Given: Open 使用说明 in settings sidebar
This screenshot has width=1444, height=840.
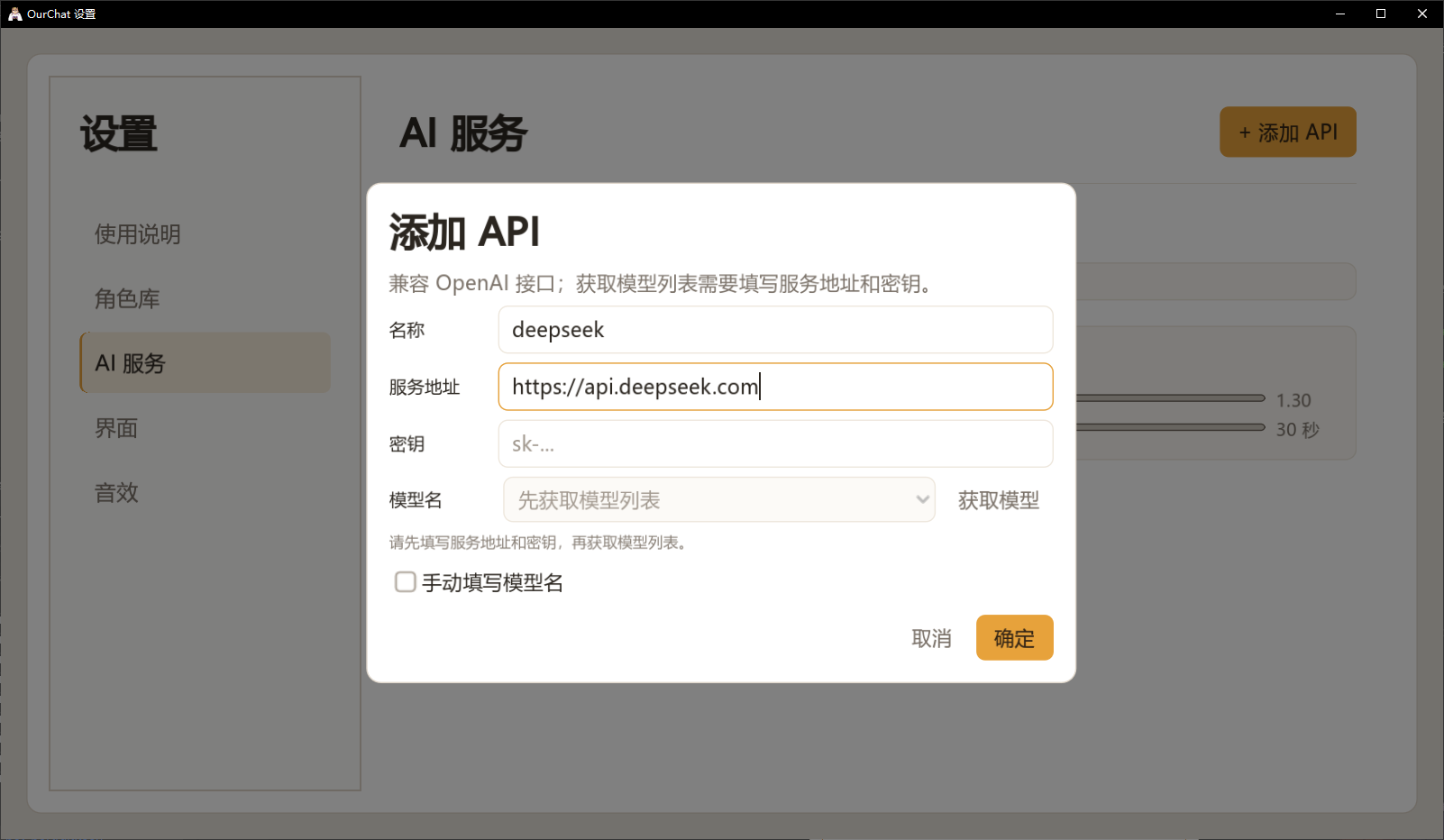Looking at the screenshot, I should [x=206, y=234].
